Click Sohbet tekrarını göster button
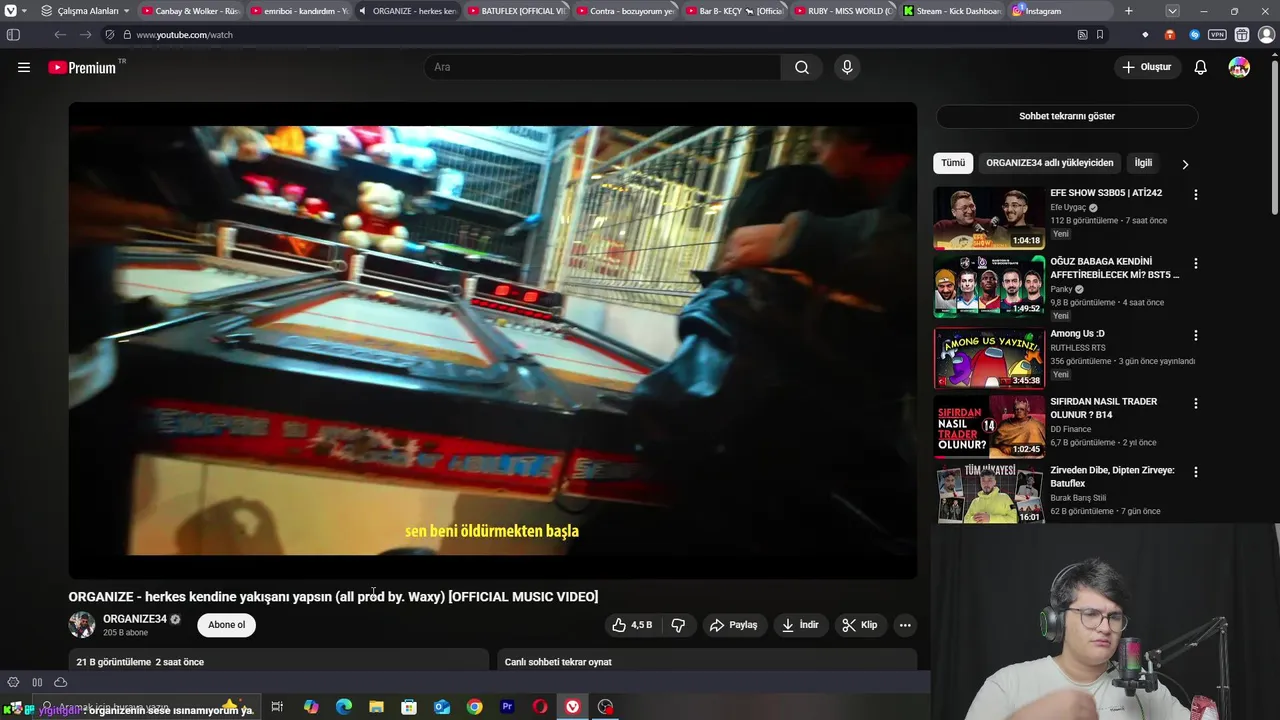 [x=1067, y=116]
